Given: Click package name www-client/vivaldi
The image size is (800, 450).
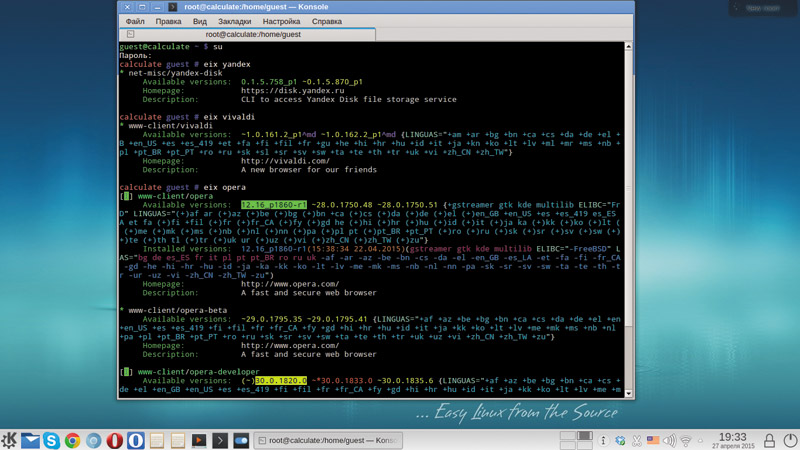Looking at the screenshot, I should coord(170,126).
